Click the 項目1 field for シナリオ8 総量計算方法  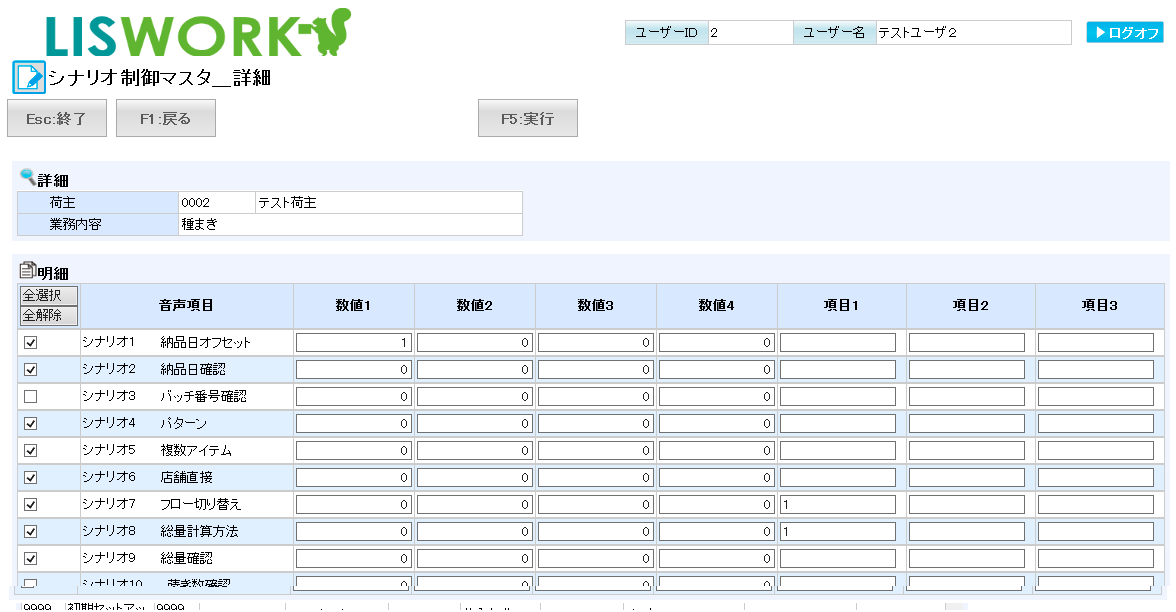[838, 531]
